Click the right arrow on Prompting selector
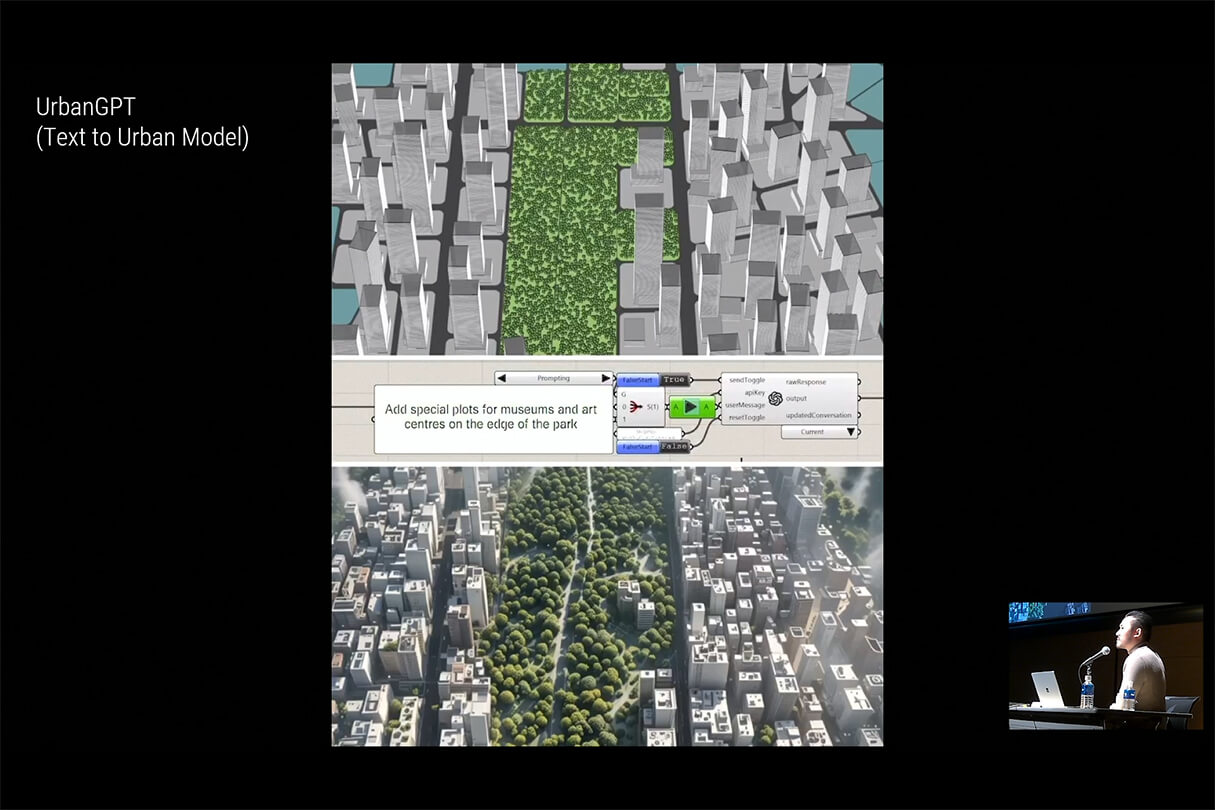The height and width of the screenshot is (810, 1215). coord(605,378)
